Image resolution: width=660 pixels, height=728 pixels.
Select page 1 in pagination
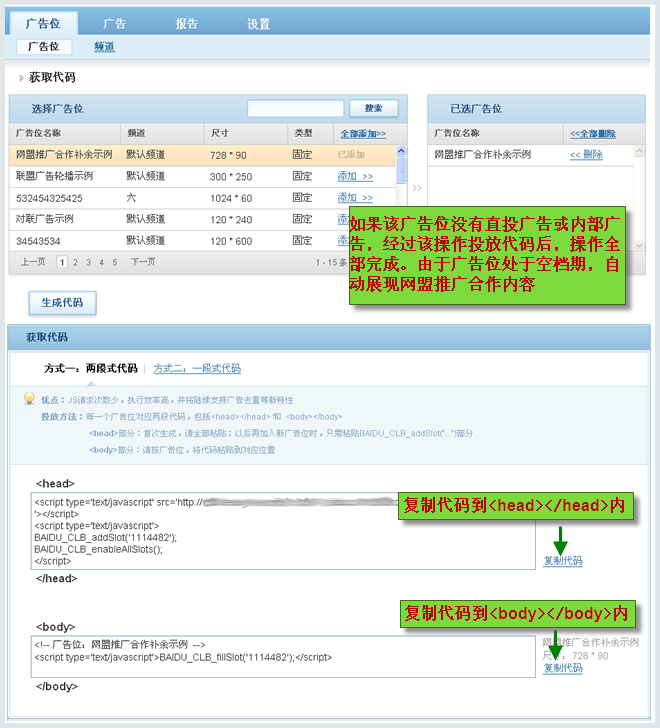coord(62,262)
